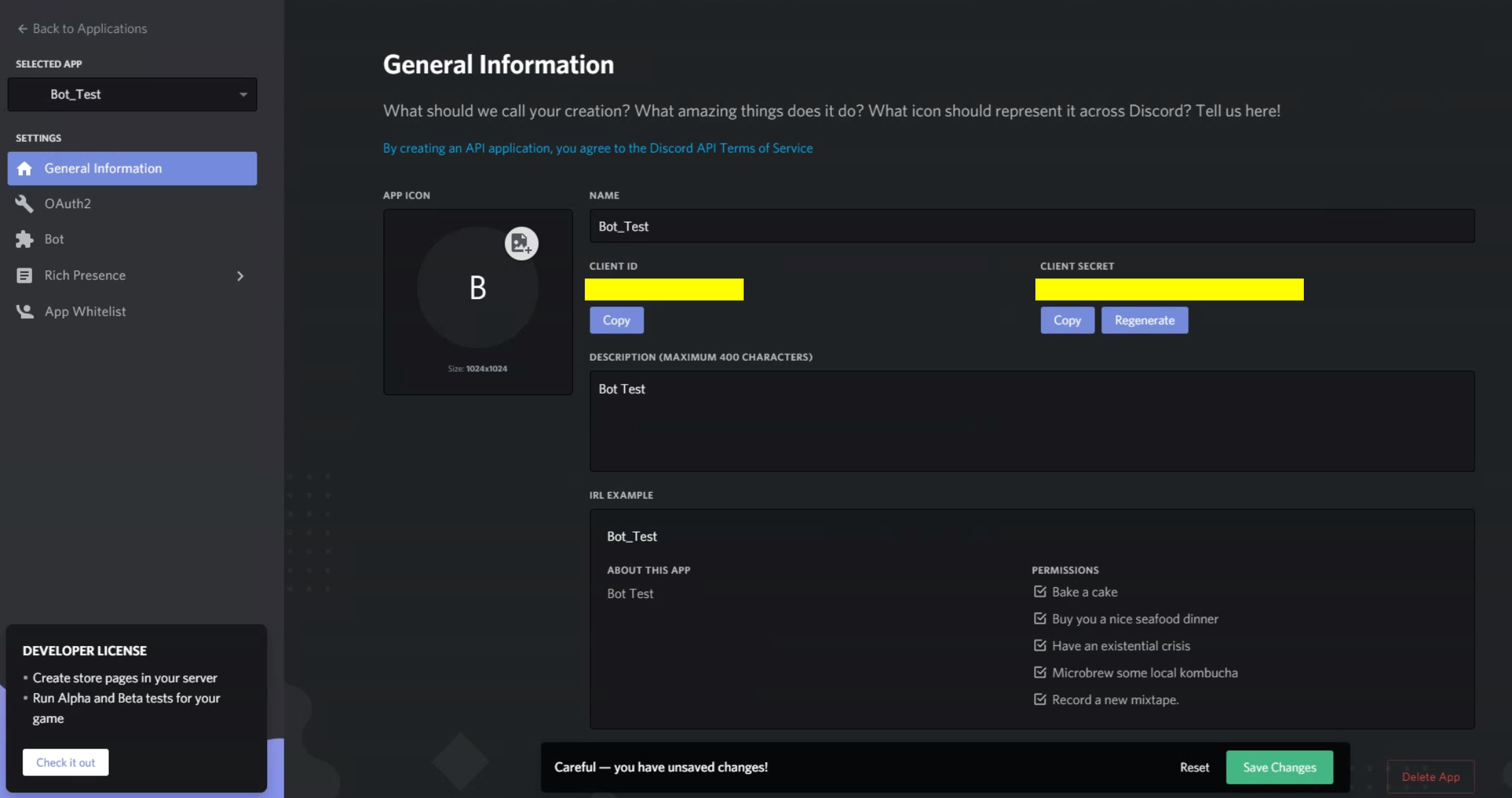Toggle the Record a new mixtape checkbox

tap(1039, 699)
